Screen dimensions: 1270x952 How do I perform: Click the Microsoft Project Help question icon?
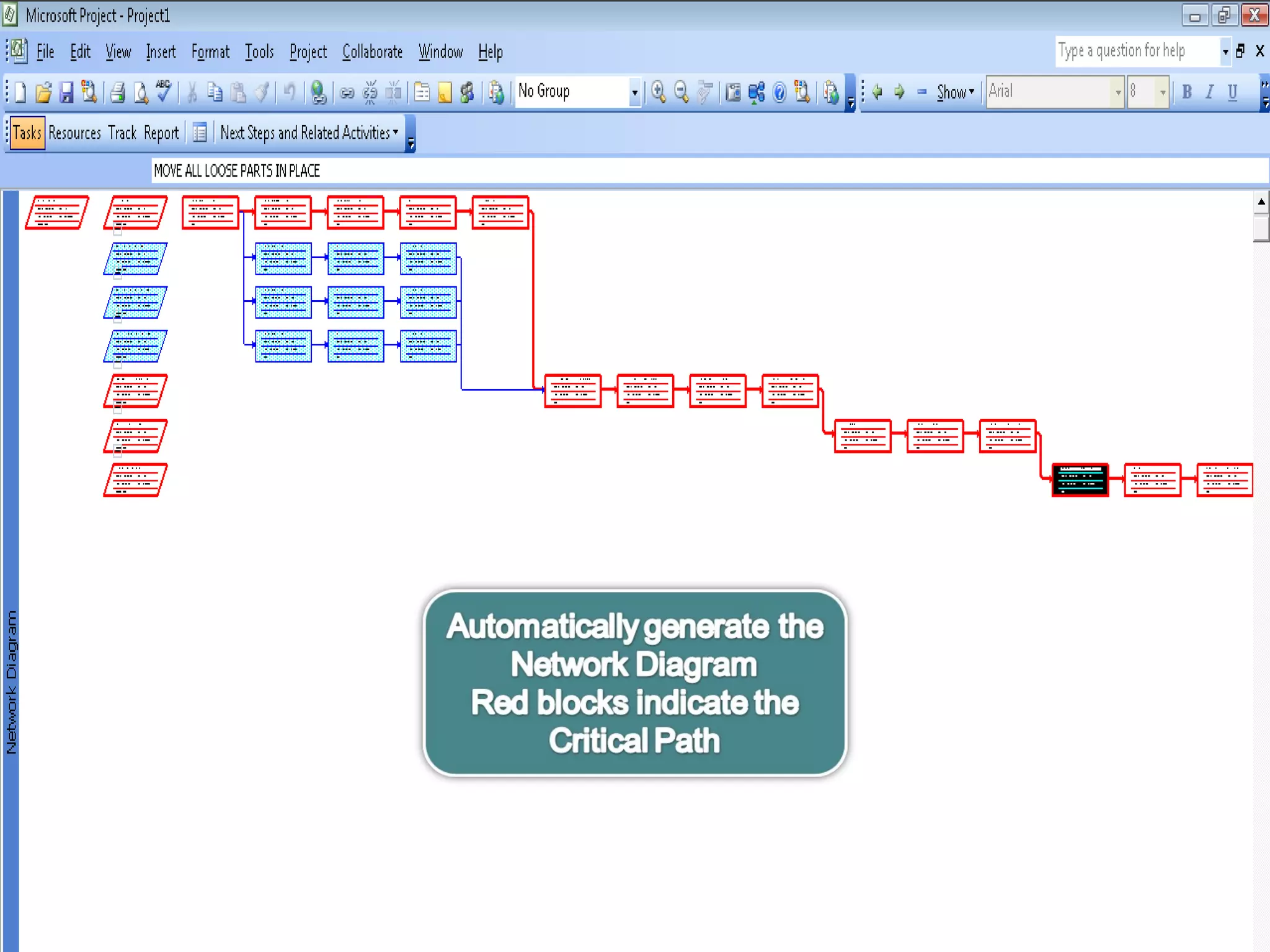779,93
